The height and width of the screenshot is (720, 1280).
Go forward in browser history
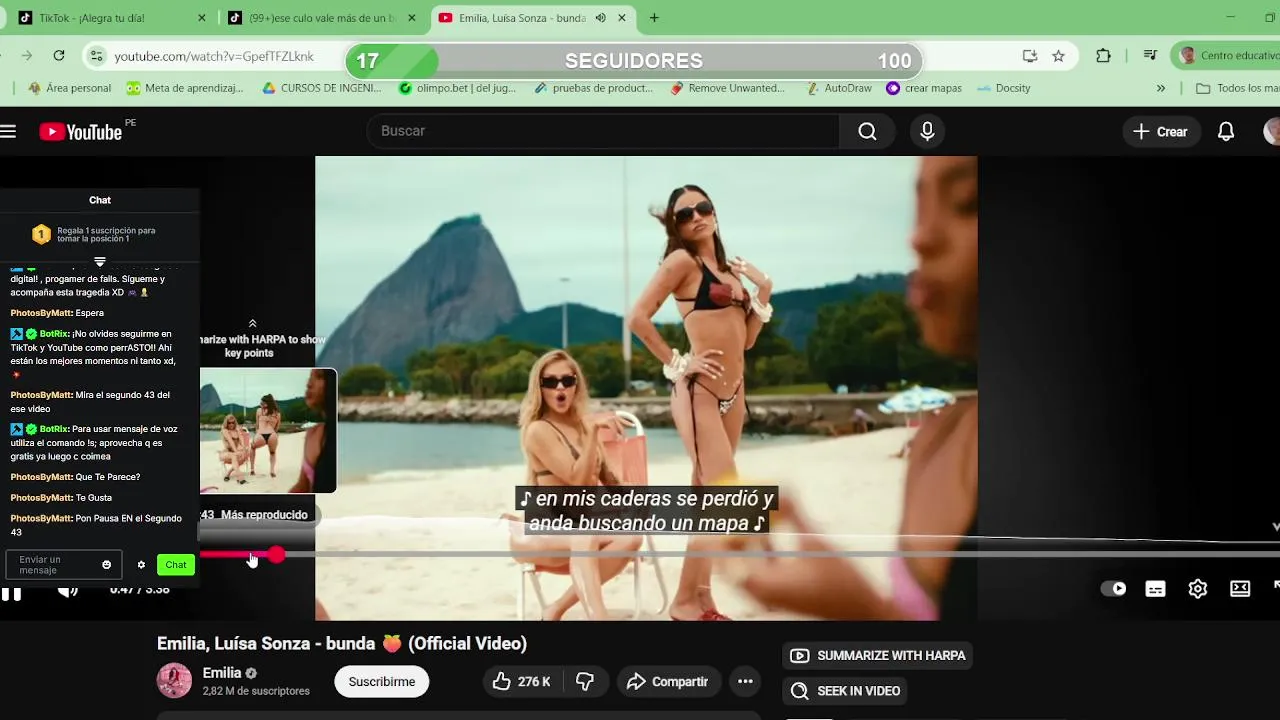(27, 56)
